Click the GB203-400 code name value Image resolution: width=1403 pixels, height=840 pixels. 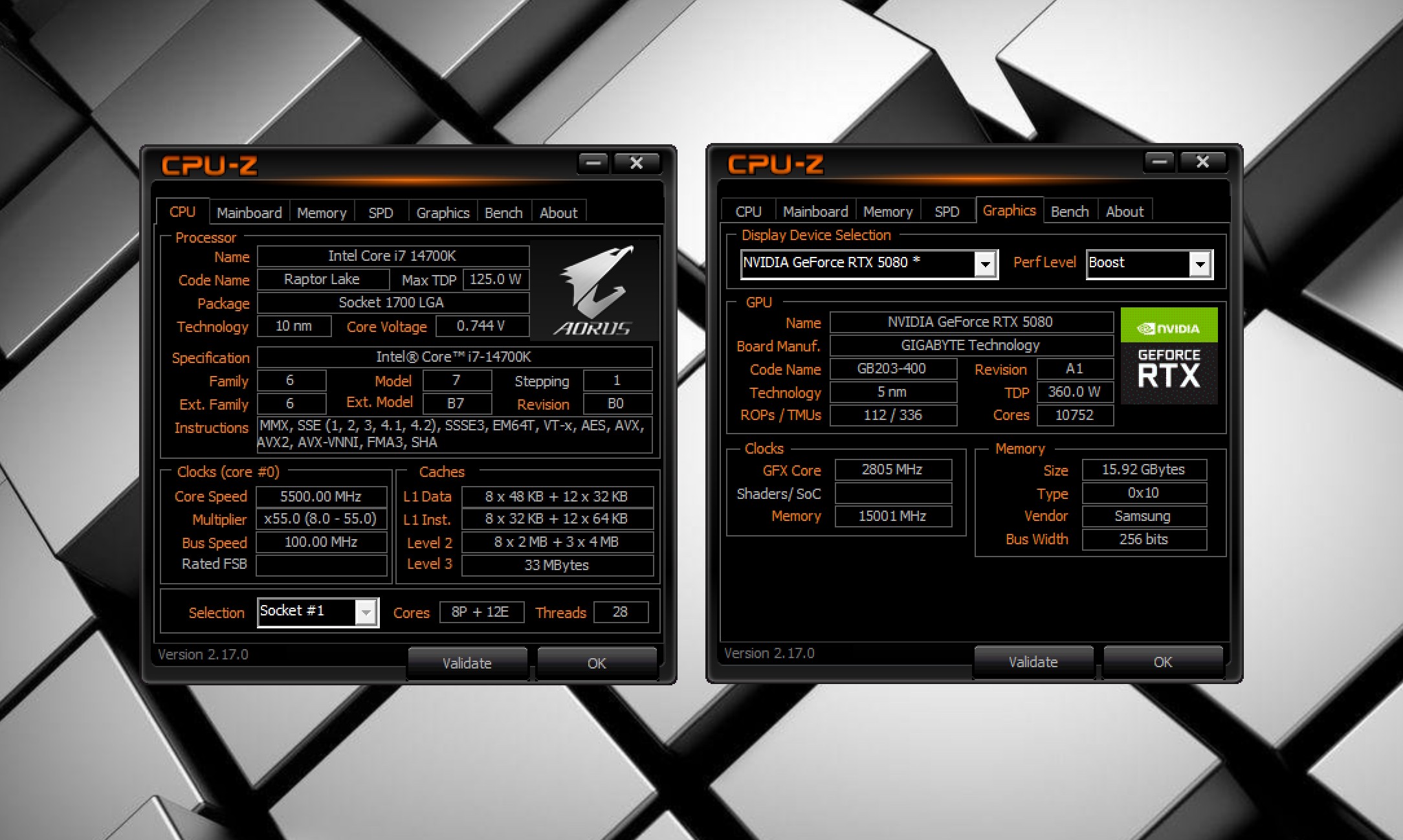tap(893, 369)
